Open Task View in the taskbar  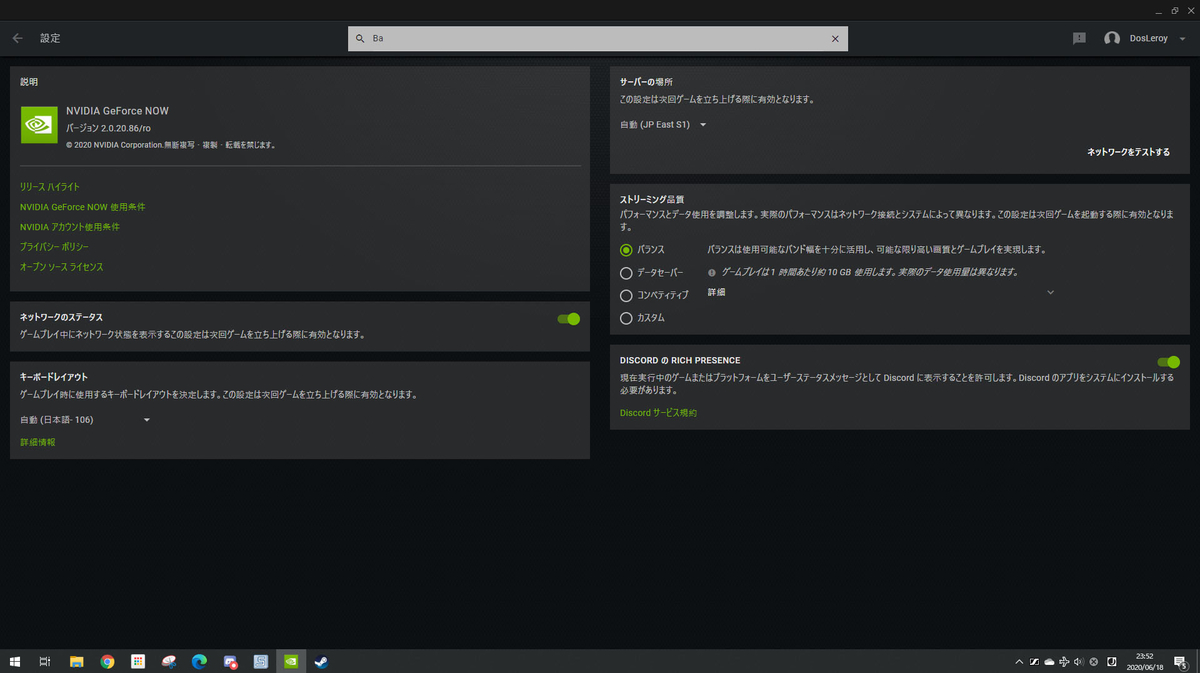[45, 661]
